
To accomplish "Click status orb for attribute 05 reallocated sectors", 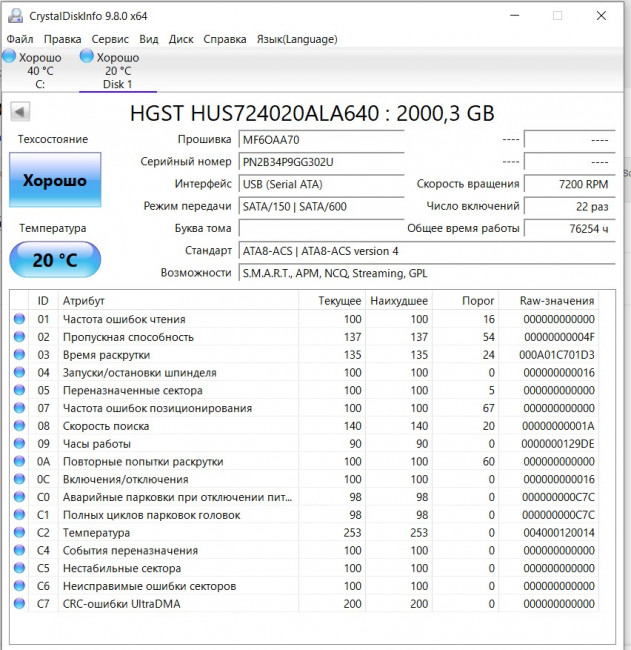I will 19,390.
